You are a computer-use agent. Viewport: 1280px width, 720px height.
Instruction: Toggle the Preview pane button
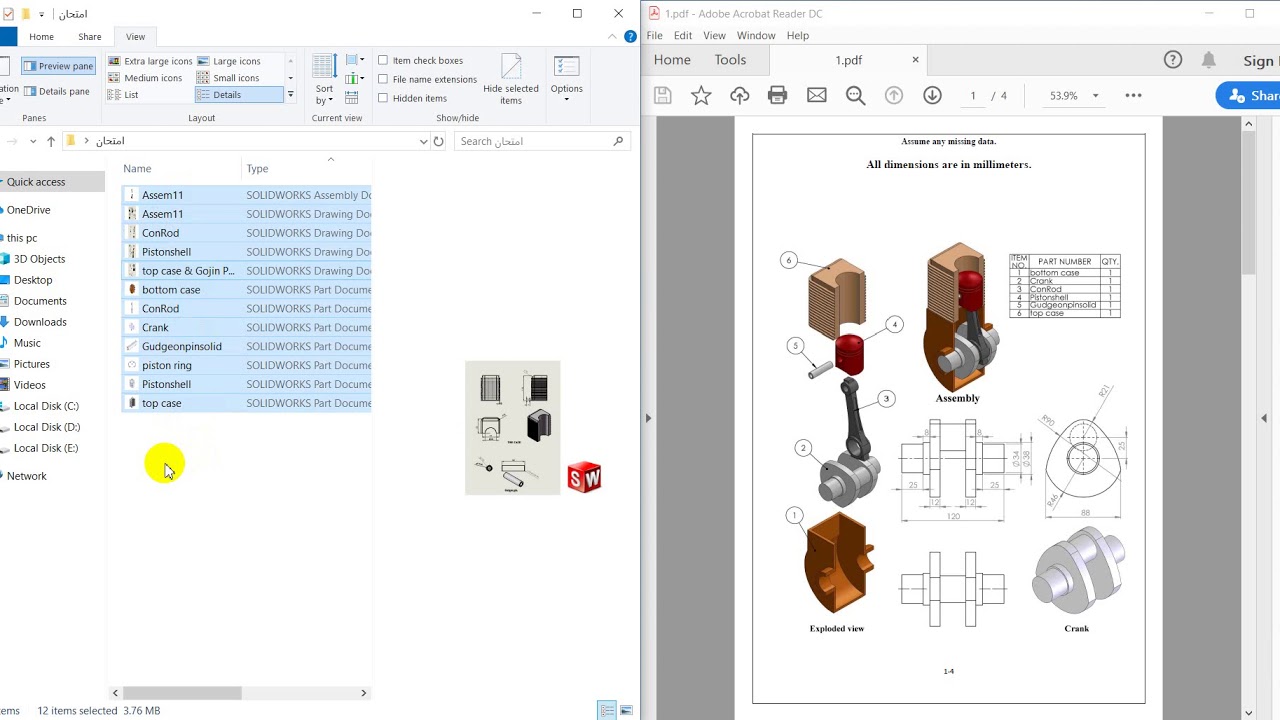point(58,66)
